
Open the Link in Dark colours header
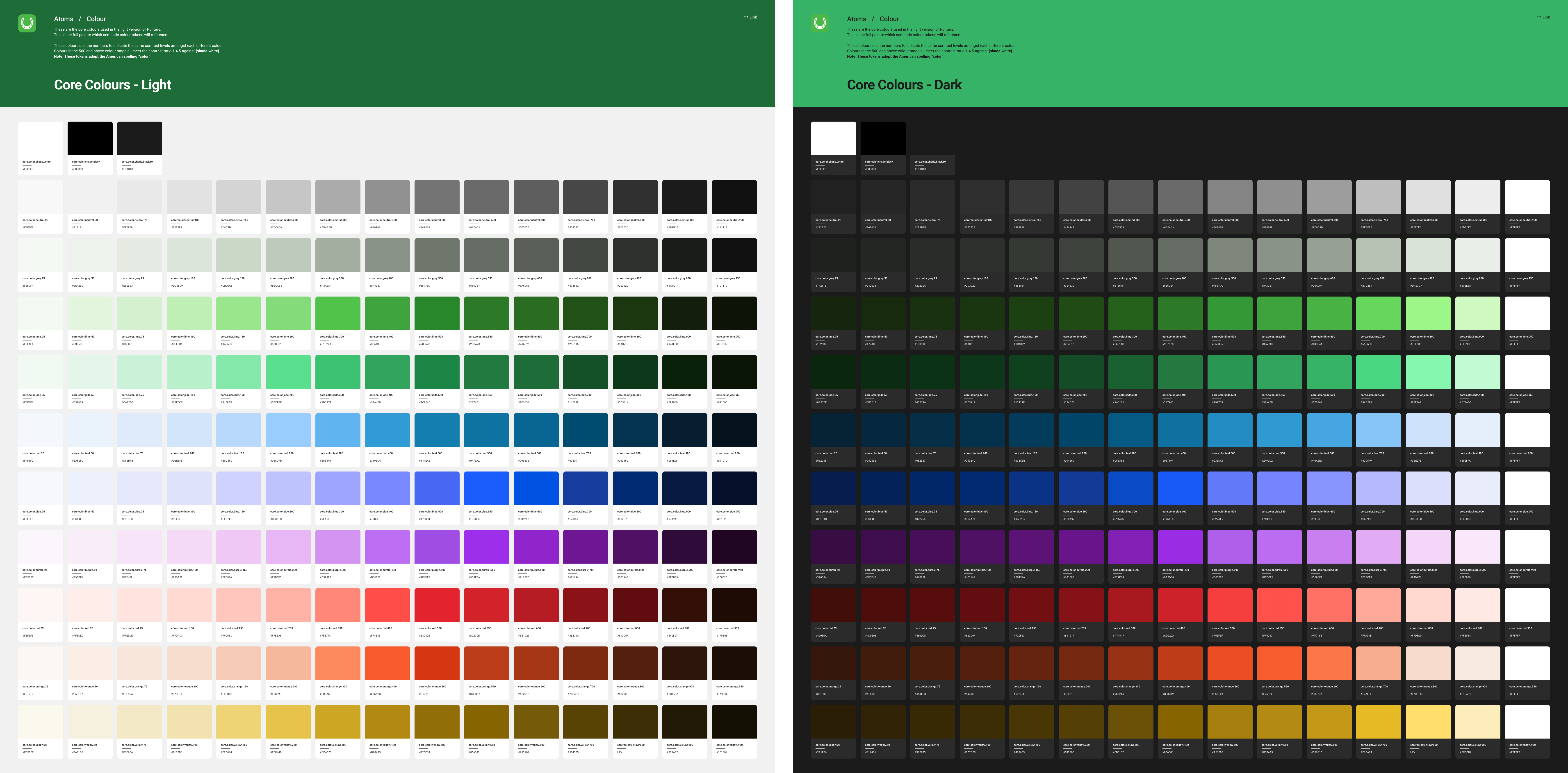point(1546,17)
